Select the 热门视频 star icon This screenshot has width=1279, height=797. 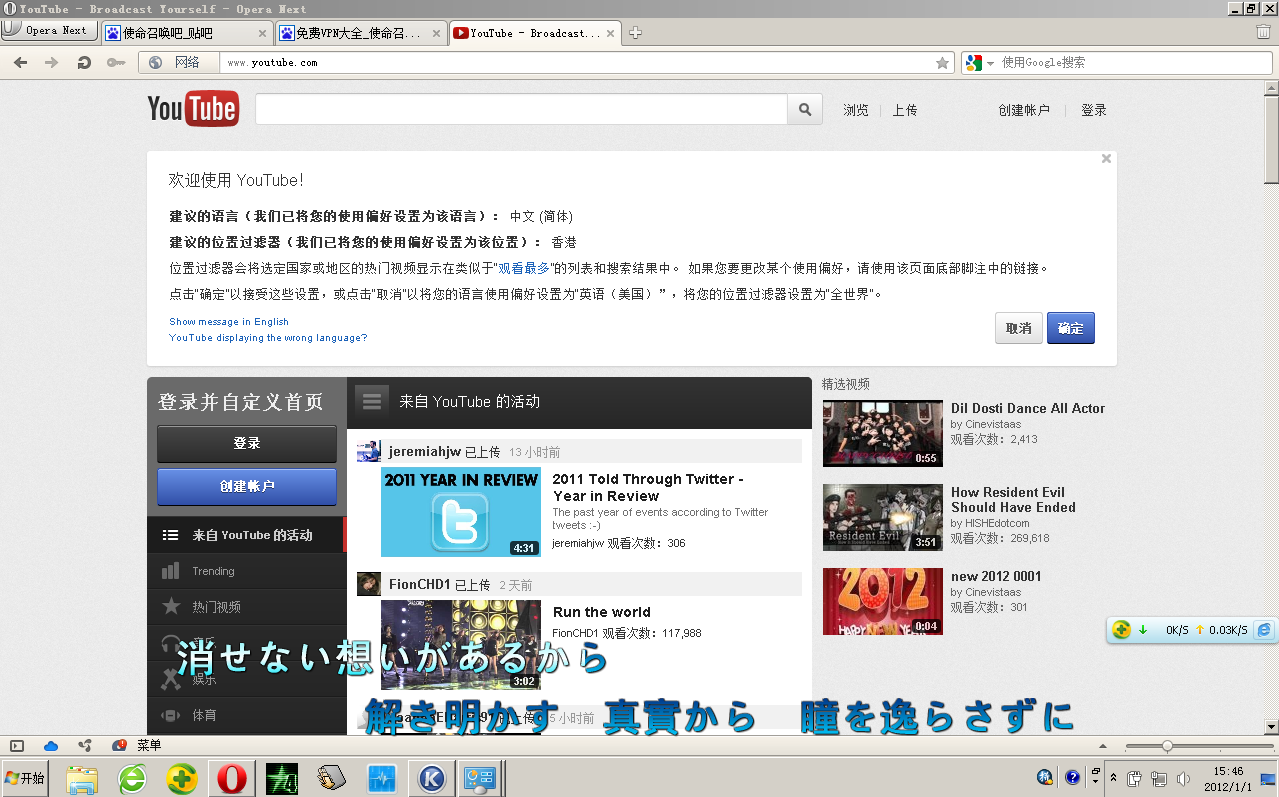click(x=172, y=606)
